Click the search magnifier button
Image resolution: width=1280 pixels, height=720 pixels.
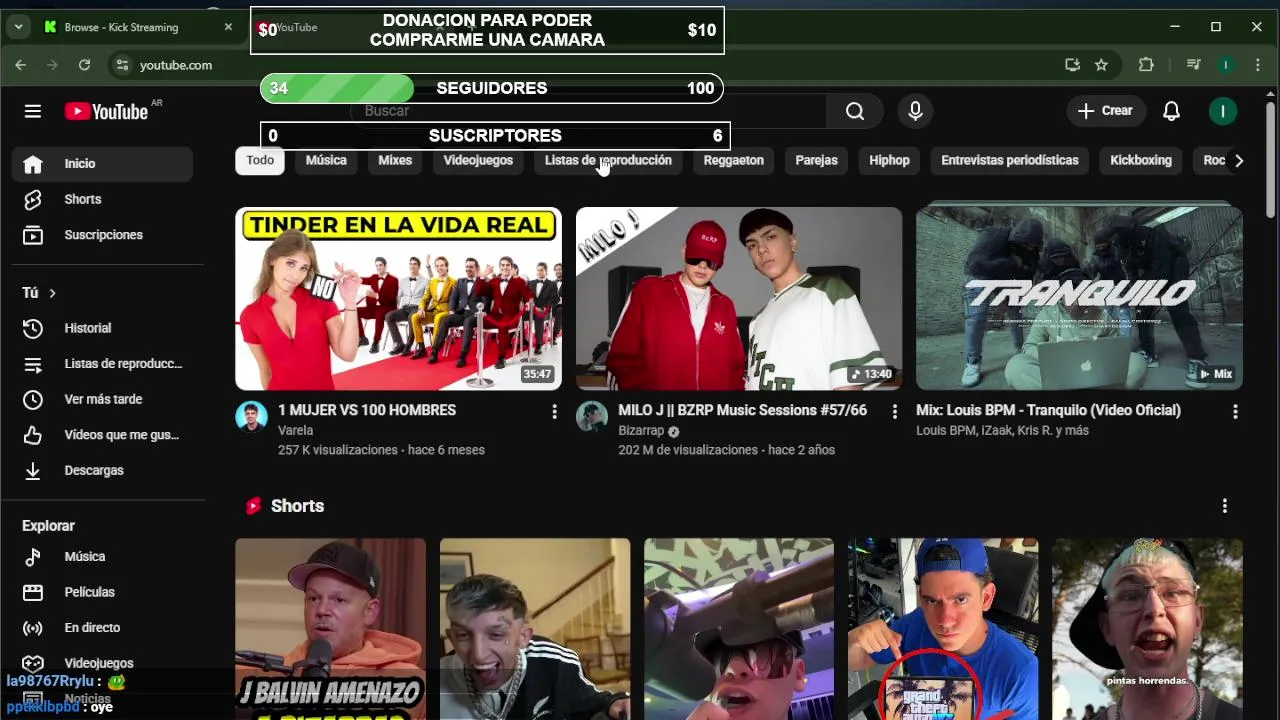point(854,111)
